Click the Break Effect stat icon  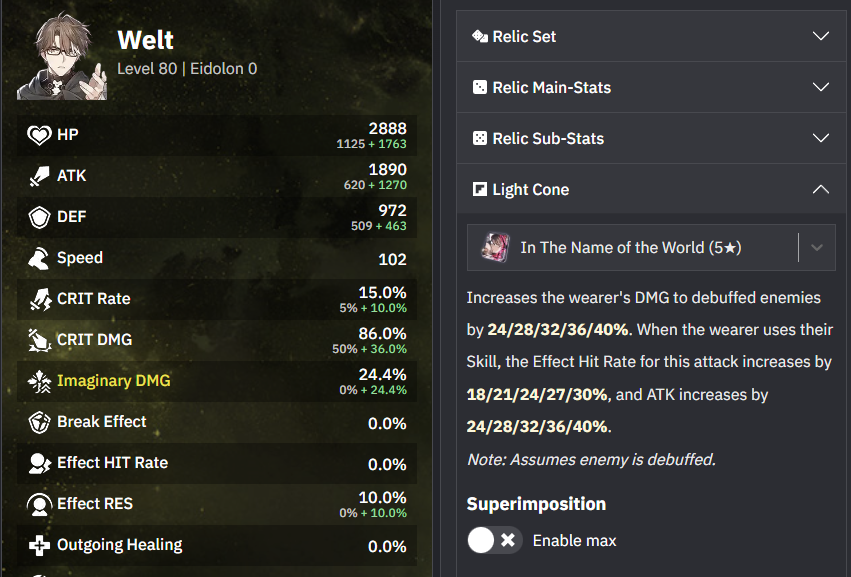tap(39, 422)
